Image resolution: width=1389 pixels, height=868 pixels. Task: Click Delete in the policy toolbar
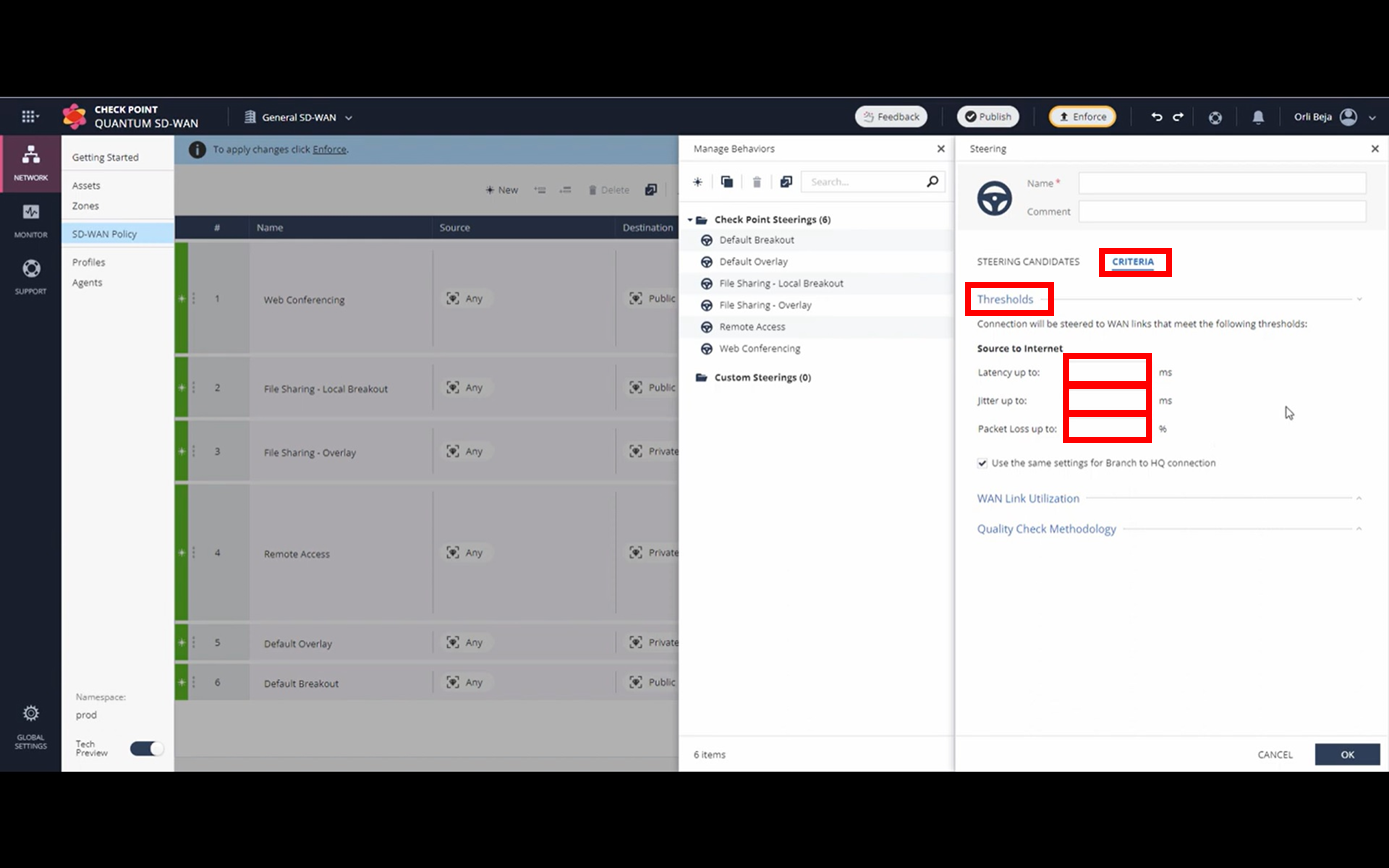pos(608,190)
